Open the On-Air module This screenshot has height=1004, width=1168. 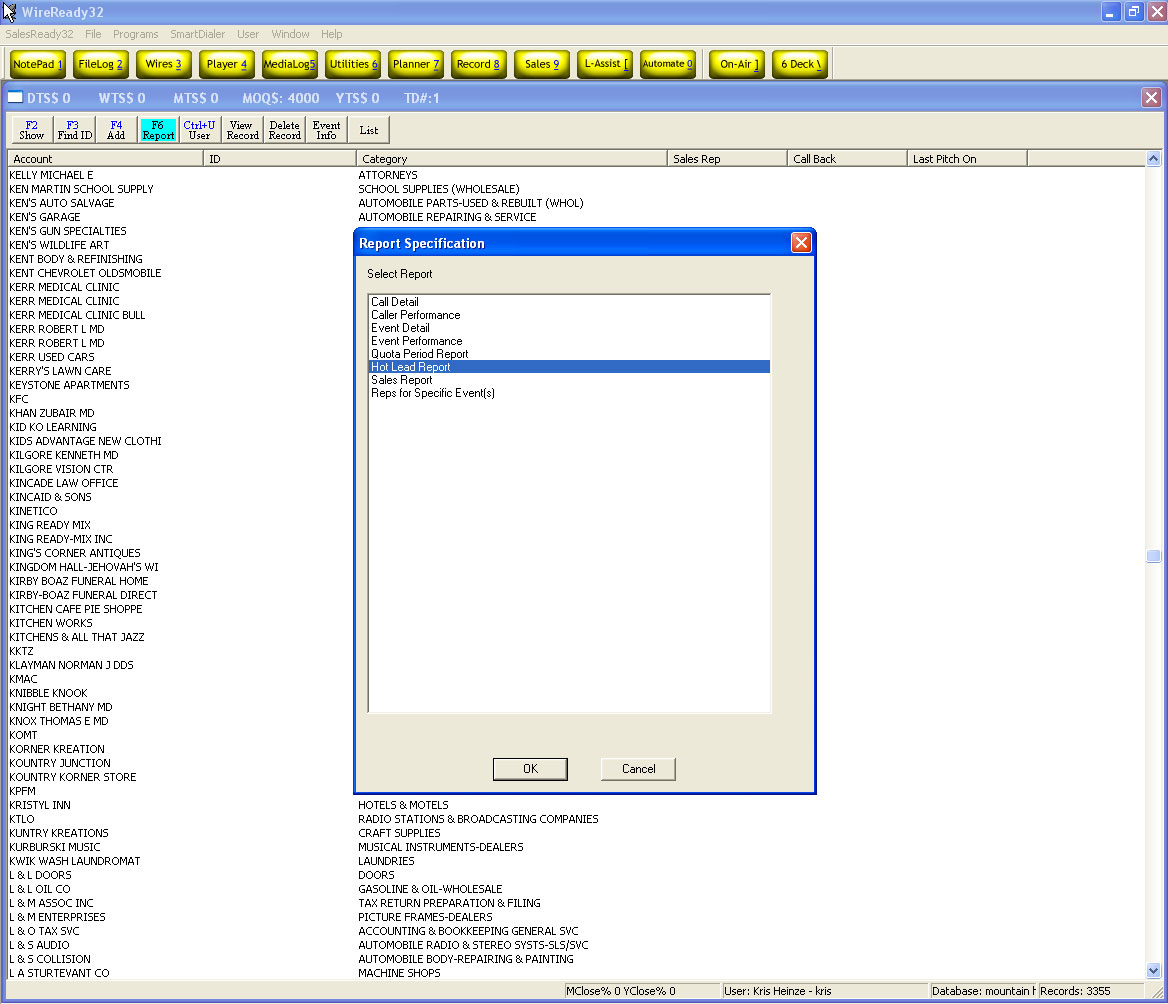(737, 64)
